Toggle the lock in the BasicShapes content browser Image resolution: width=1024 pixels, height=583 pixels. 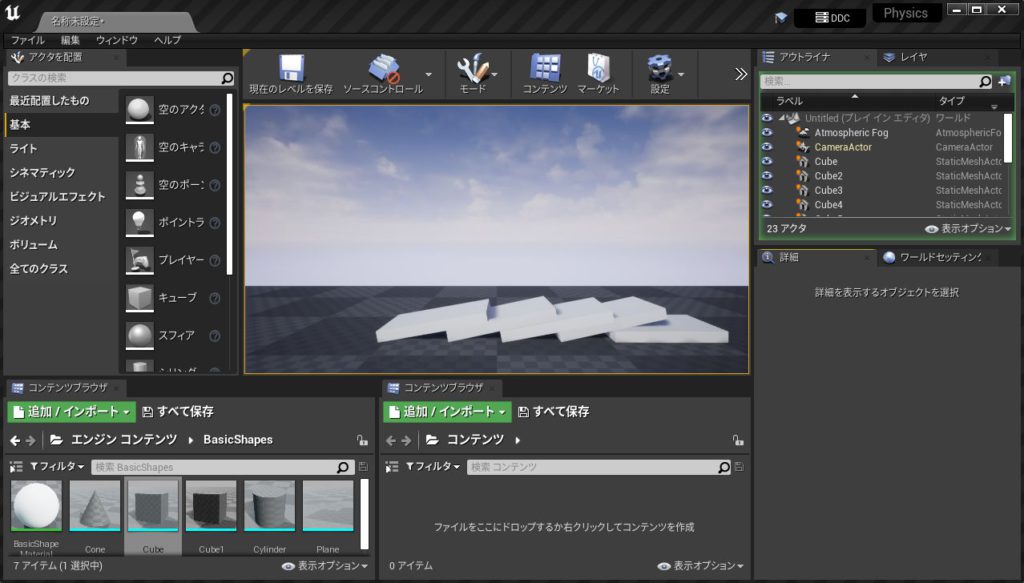(x=362, y=441)
